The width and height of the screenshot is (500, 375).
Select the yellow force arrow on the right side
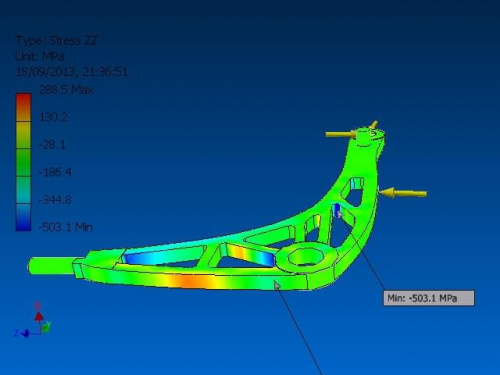pyautogui.click(x=404, y=193)
